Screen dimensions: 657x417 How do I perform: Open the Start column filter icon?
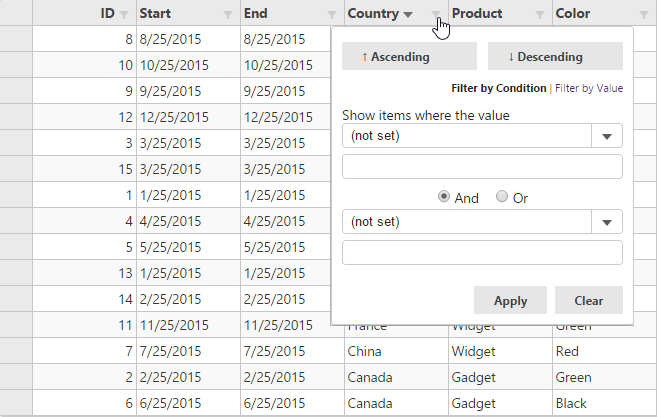click(228, 15)
